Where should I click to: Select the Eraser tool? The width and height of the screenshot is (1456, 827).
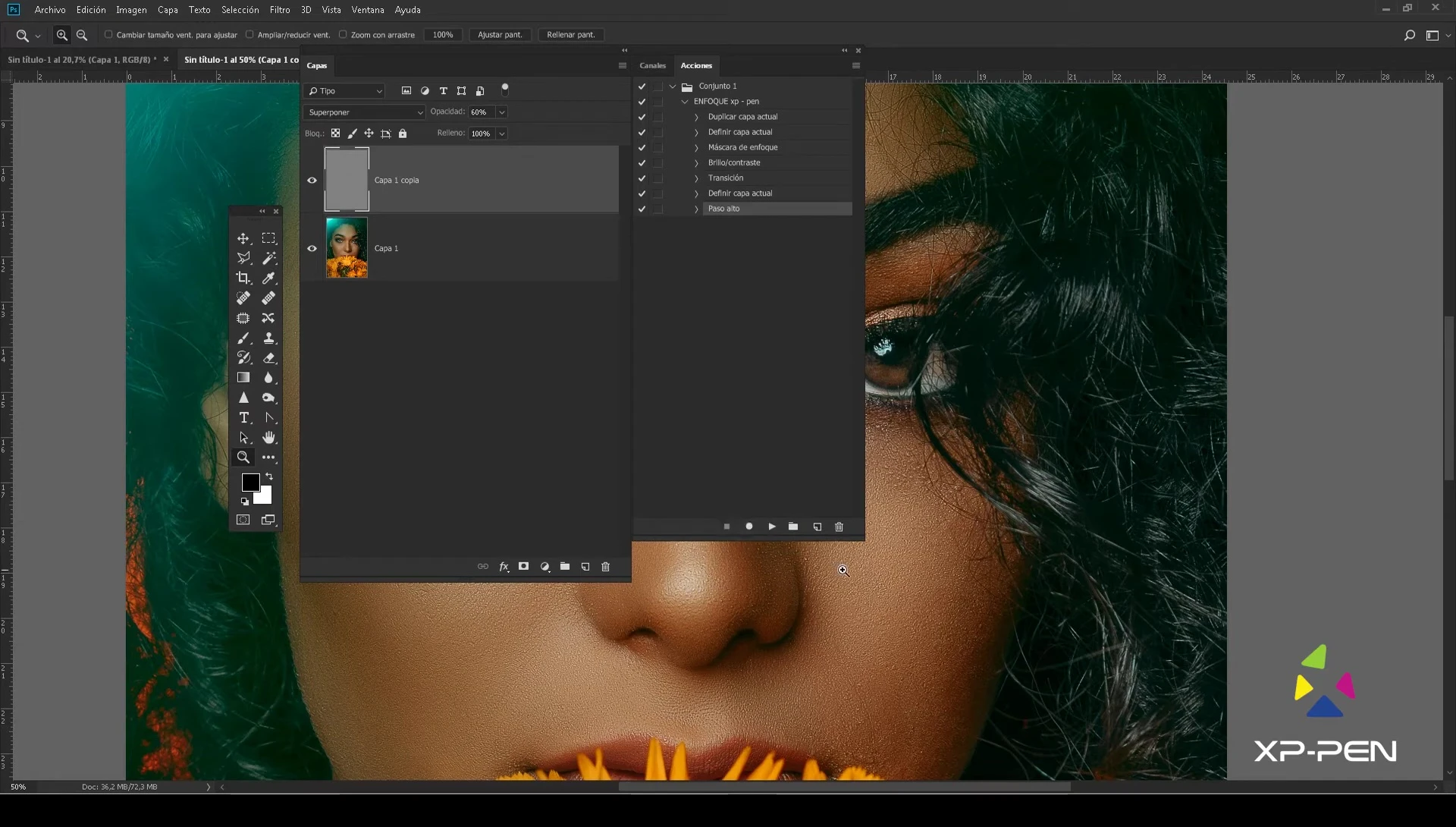(268, 358)
